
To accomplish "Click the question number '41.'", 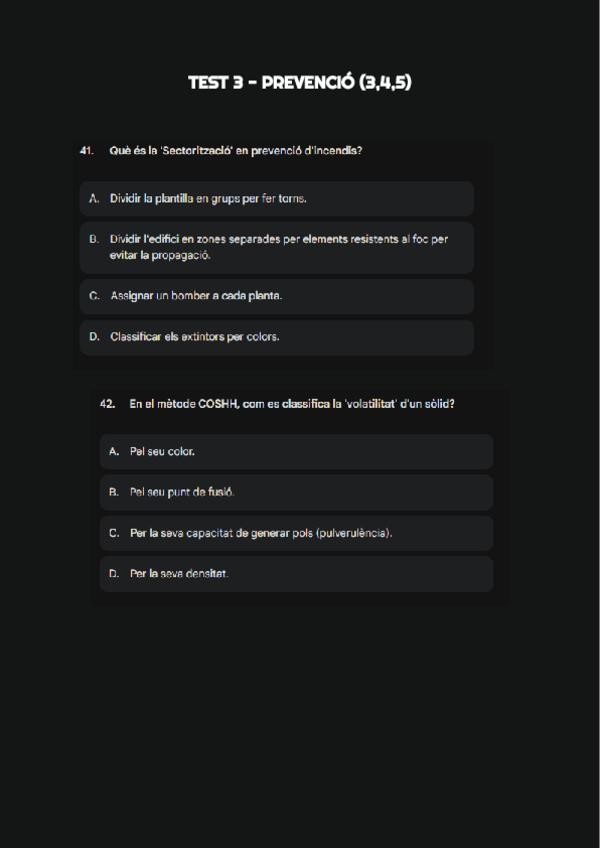I will coord(86,151).
